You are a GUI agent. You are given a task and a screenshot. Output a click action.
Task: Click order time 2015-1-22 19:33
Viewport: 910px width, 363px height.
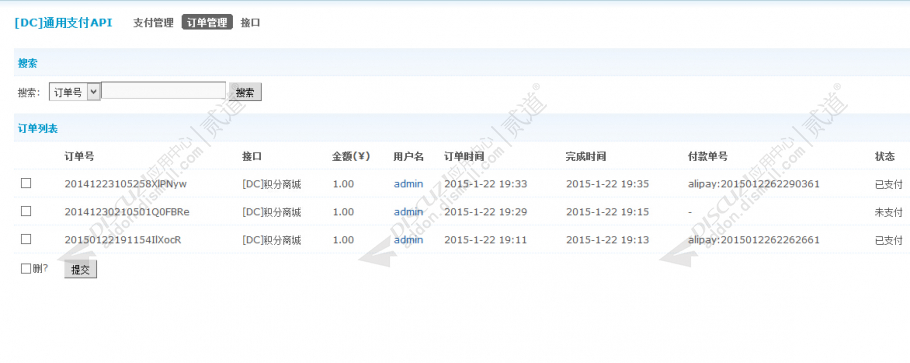[486, 184]
